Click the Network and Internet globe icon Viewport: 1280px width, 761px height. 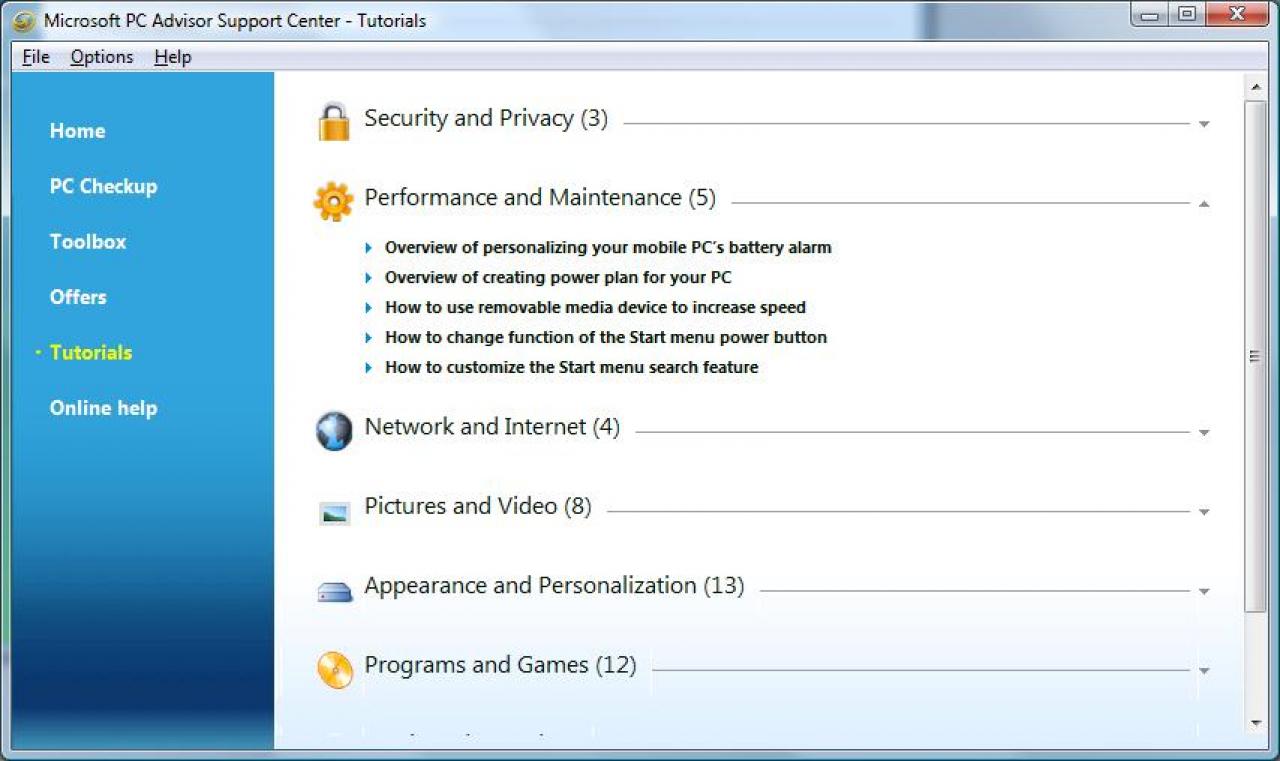(x=334, y=431)
